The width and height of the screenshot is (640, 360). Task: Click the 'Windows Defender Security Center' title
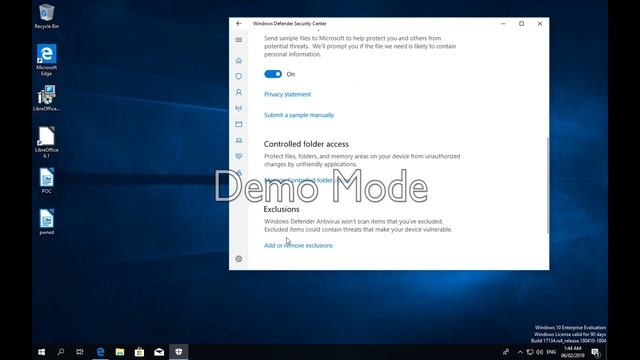[x=290, y=24]
